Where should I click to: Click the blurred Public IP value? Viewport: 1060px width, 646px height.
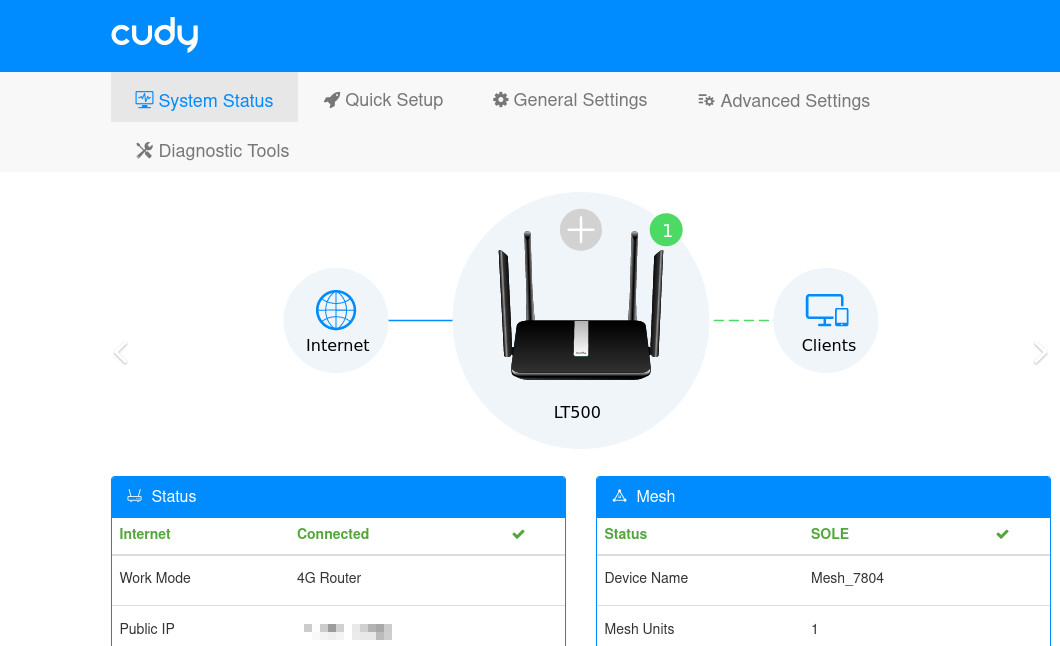(x=347, y=631)
